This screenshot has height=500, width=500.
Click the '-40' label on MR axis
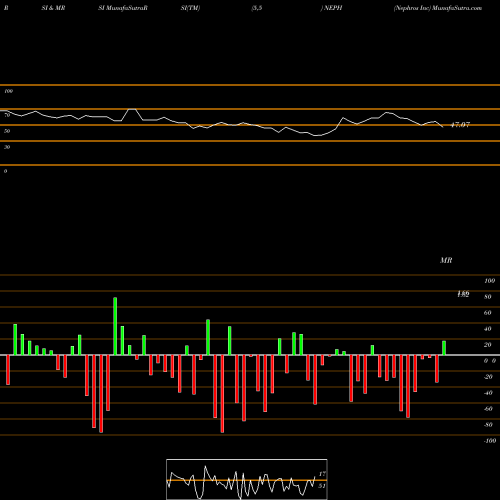(488, 393)
